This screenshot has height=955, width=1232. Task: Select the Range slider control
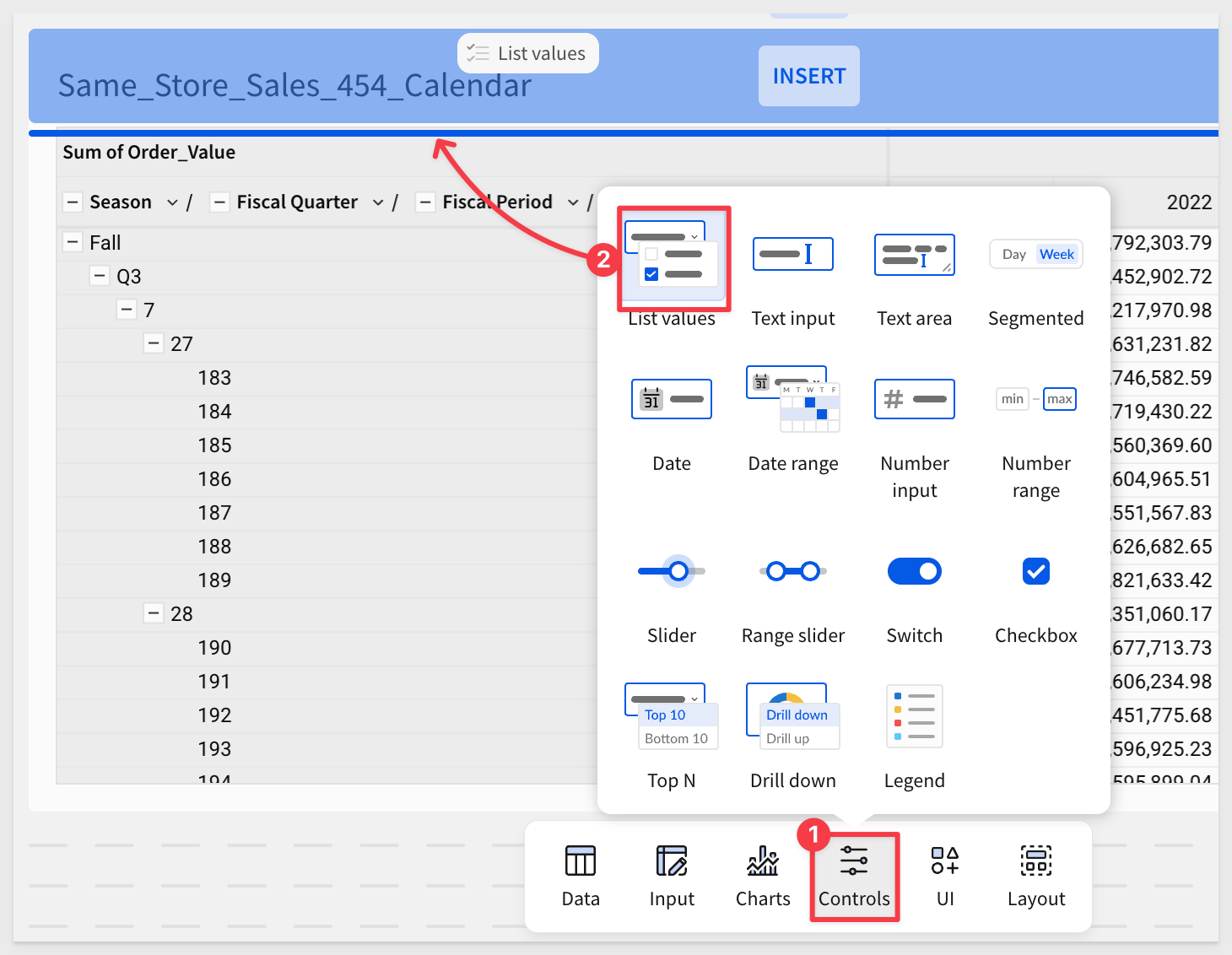792,572
